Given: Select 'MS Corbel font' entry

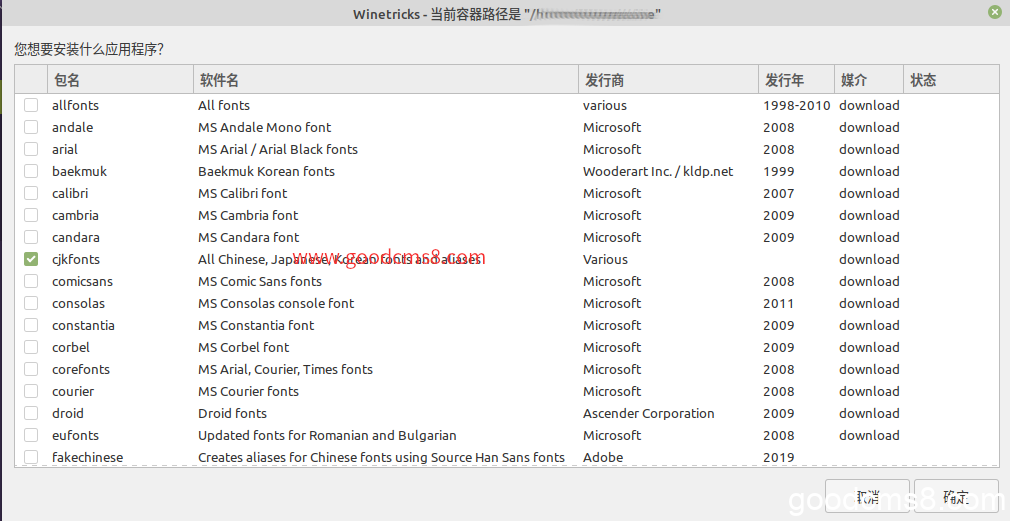Looking at the screenshot, I should coord(243,347).
